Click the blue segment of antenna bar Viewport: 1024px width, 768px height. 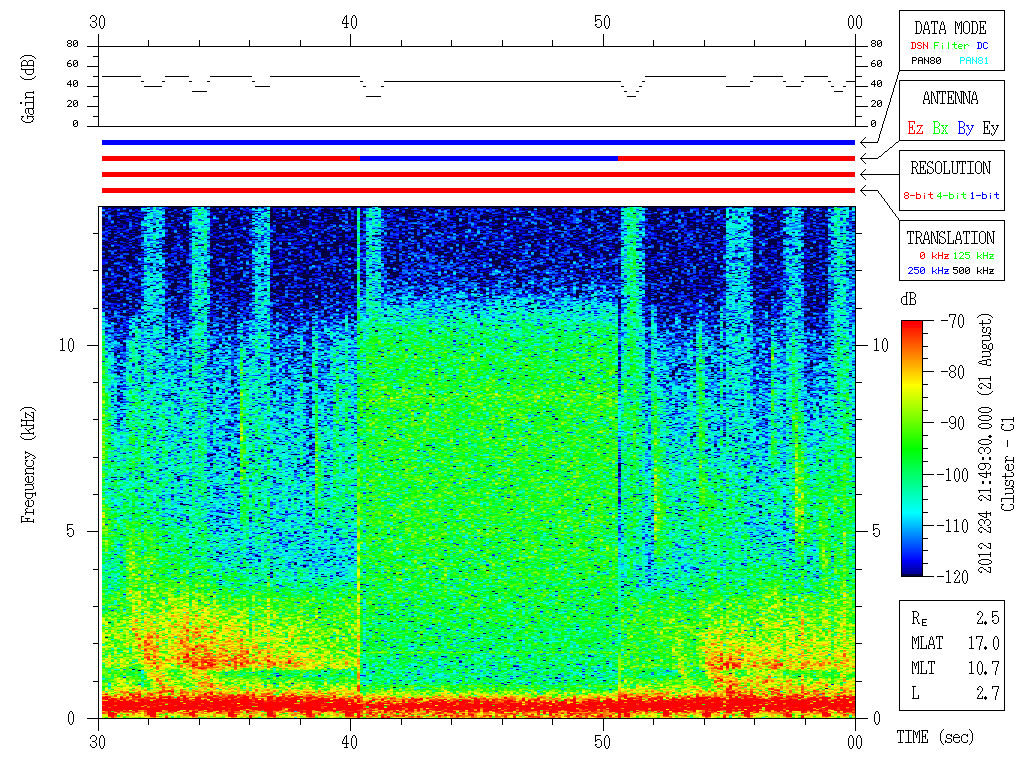pyautogui.click(x=489, y=158)
